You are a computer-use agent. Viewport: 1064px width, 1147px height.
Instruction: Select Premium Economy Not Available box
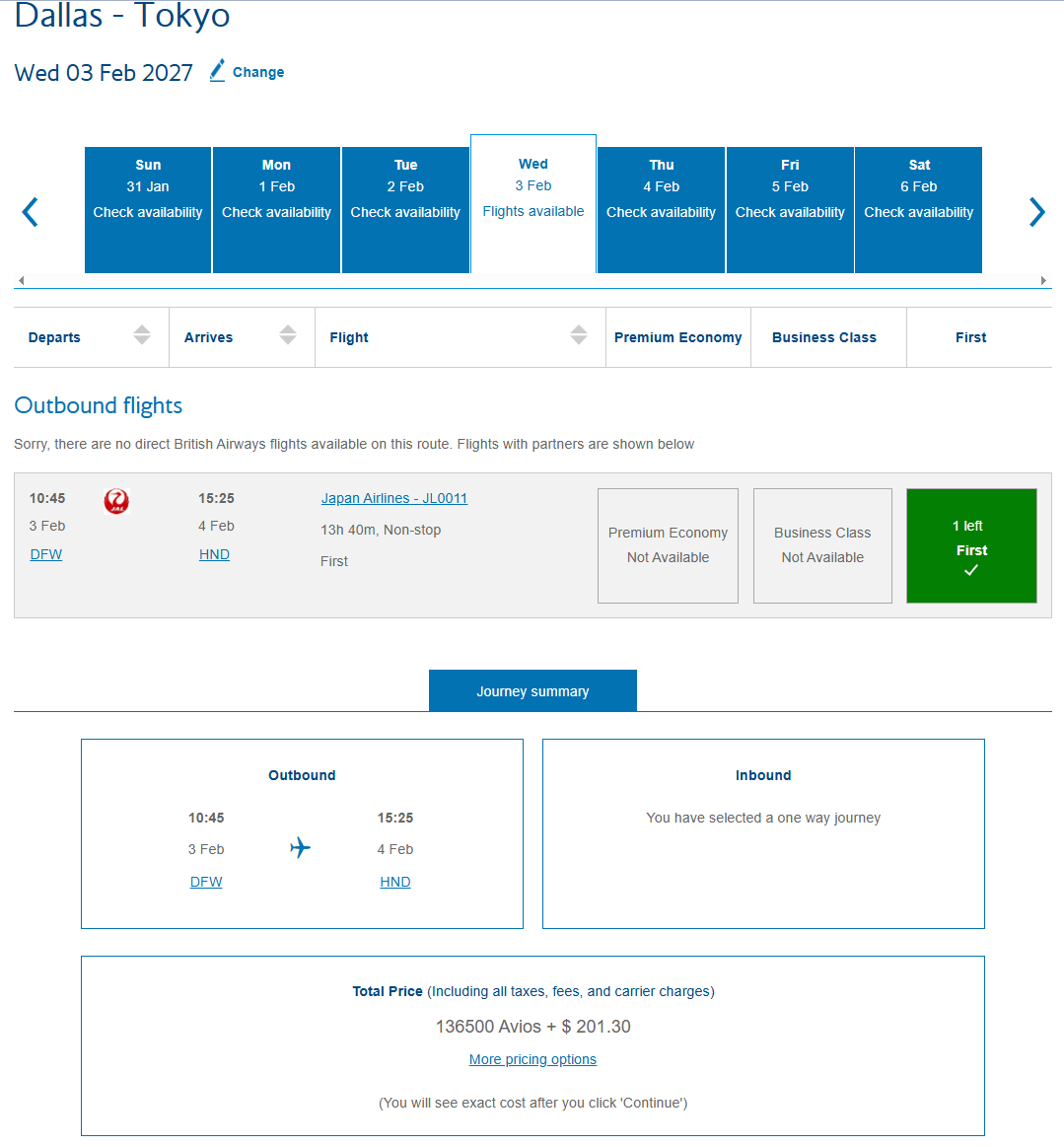(x=668, y=545)
